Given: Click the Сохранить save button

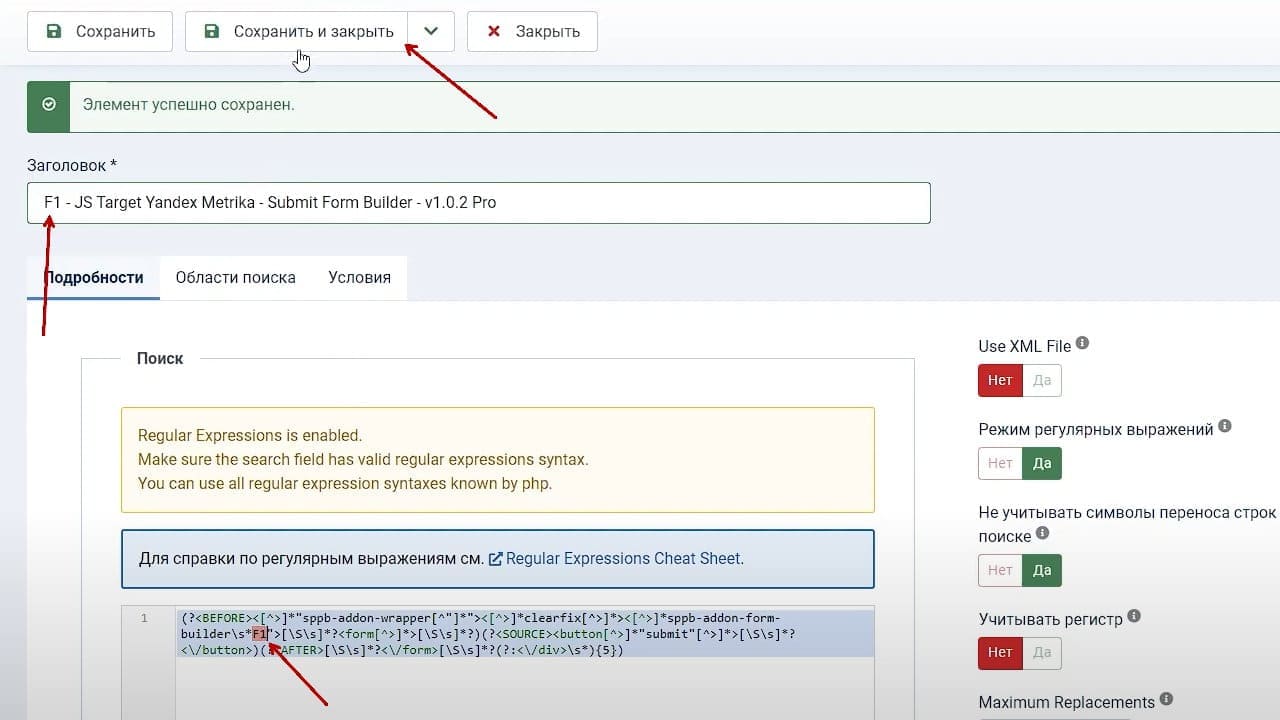Looking at the screenshot, I should tap(99, 31).
